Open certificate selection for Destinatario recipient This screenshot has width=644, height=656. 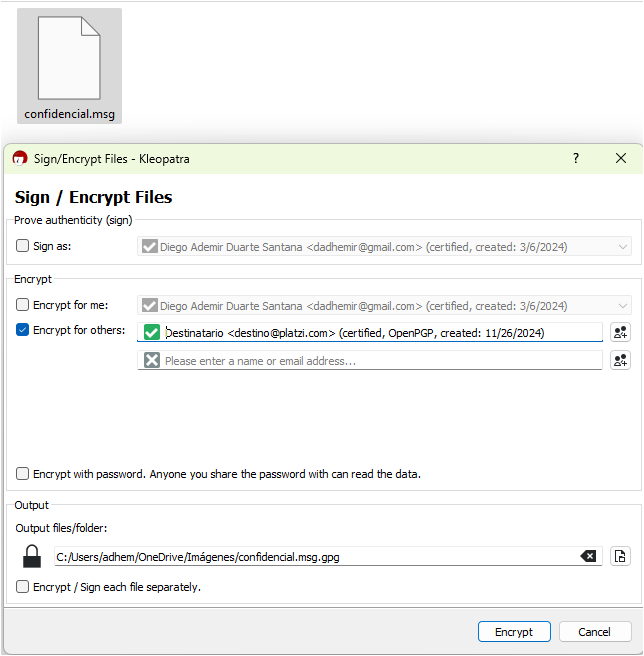tap(620, 333)
